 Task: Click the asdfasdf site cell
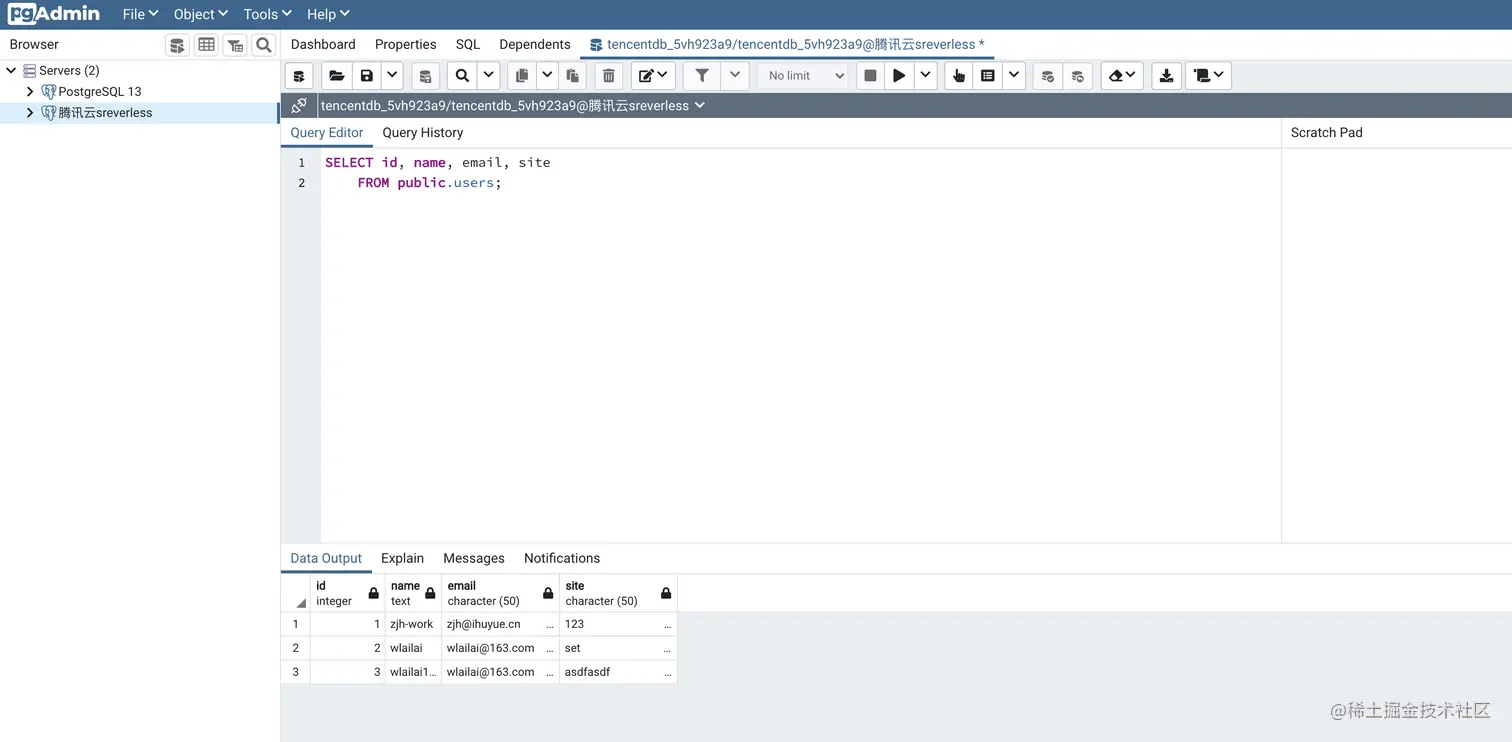[618, 672]
